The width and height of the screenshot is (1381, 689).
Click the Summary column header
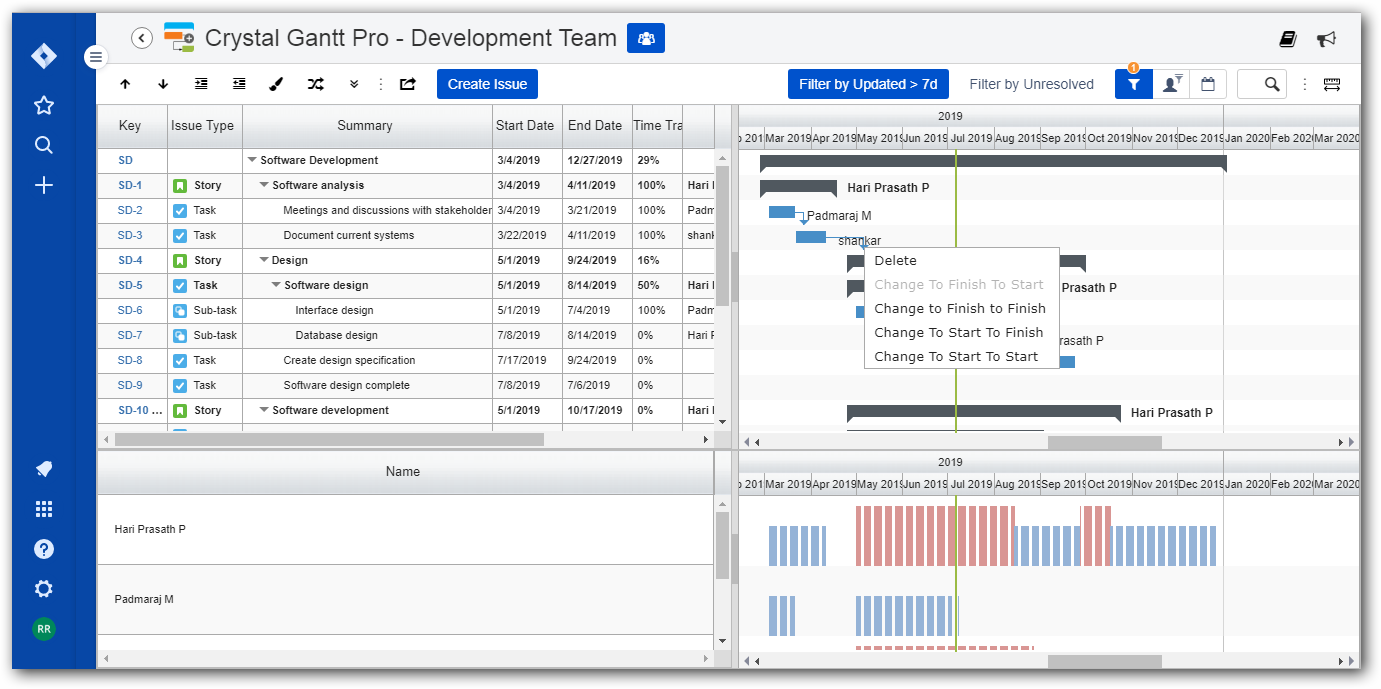(x=365, y=126)
